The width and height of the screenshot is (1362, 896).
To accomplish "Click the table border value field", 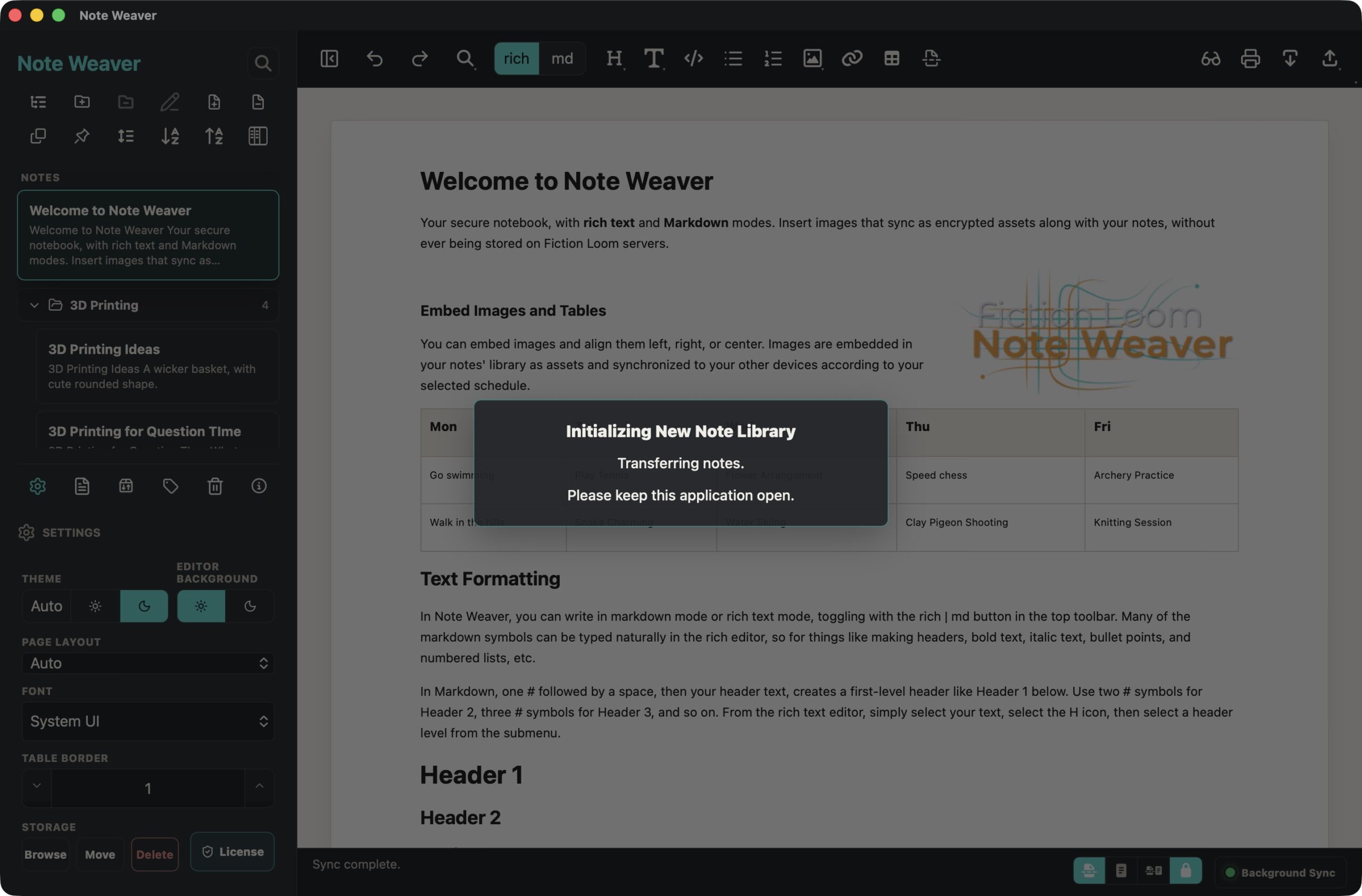I will click(x=148, y=789).
